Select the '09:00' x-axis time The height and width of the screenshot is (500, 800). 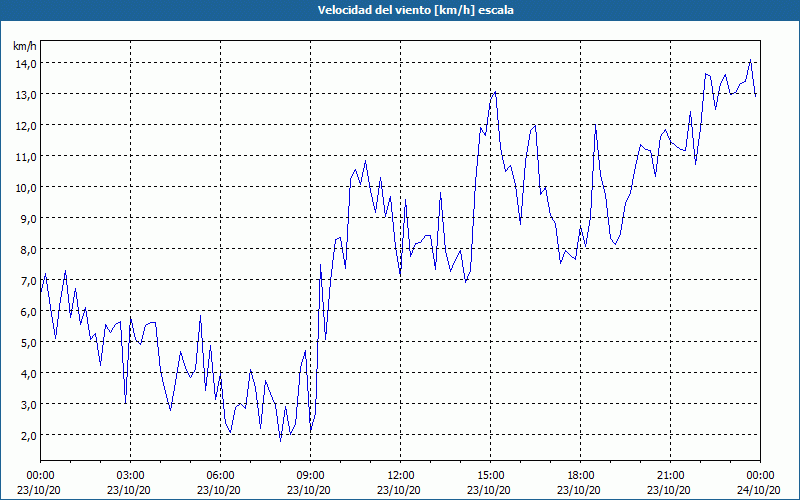tap(311, 476)
